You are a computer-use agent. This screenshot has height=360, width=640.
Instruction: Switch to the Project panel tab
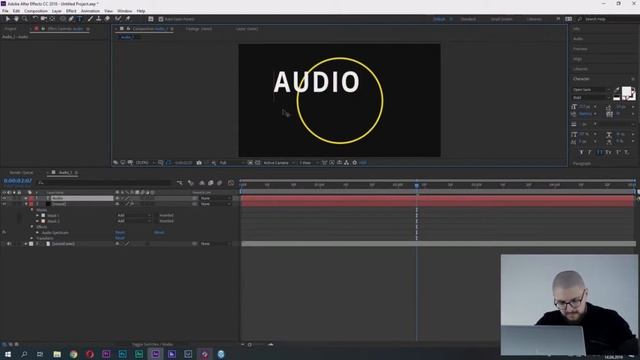(11, 29)
